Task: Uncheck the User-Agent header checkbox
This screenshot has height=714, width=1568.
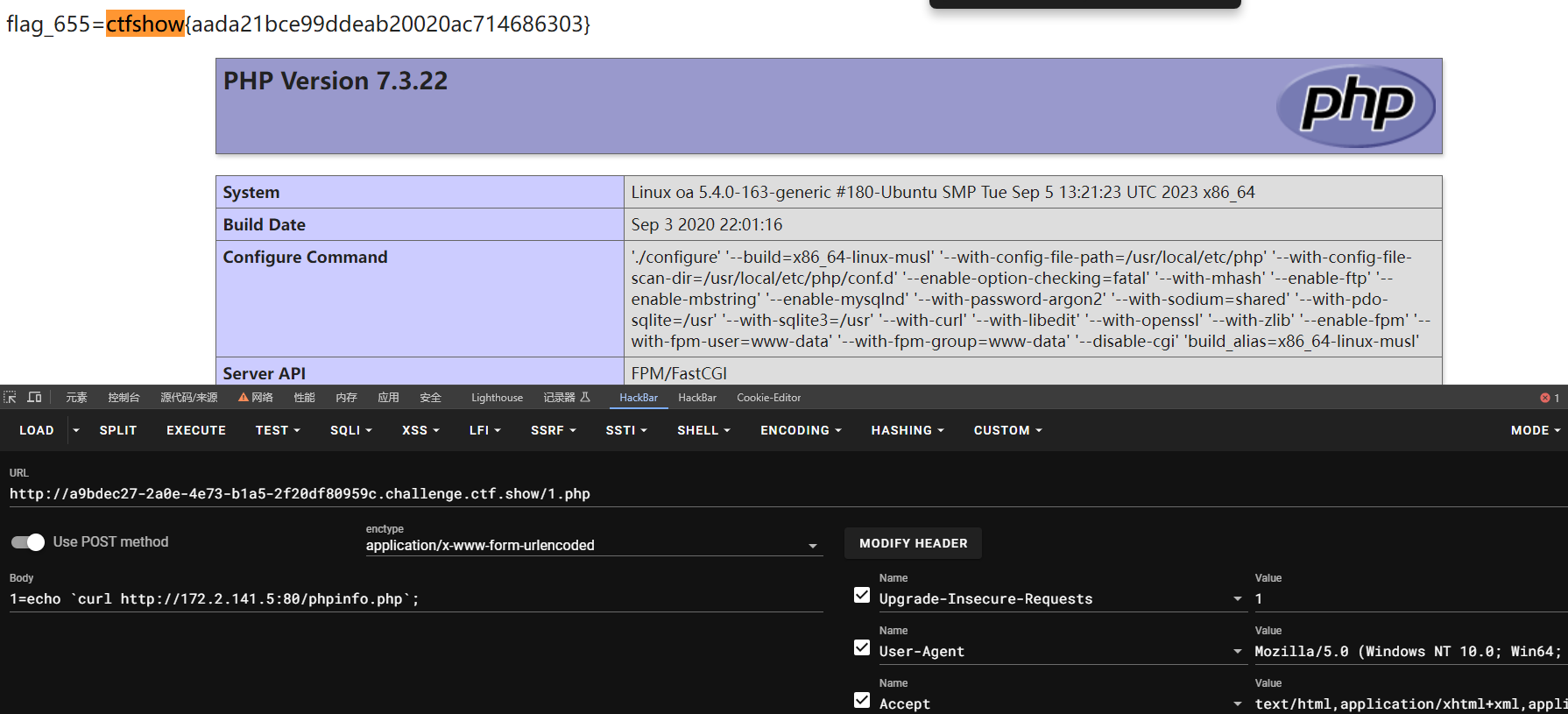Action: [x=862, y=648]
